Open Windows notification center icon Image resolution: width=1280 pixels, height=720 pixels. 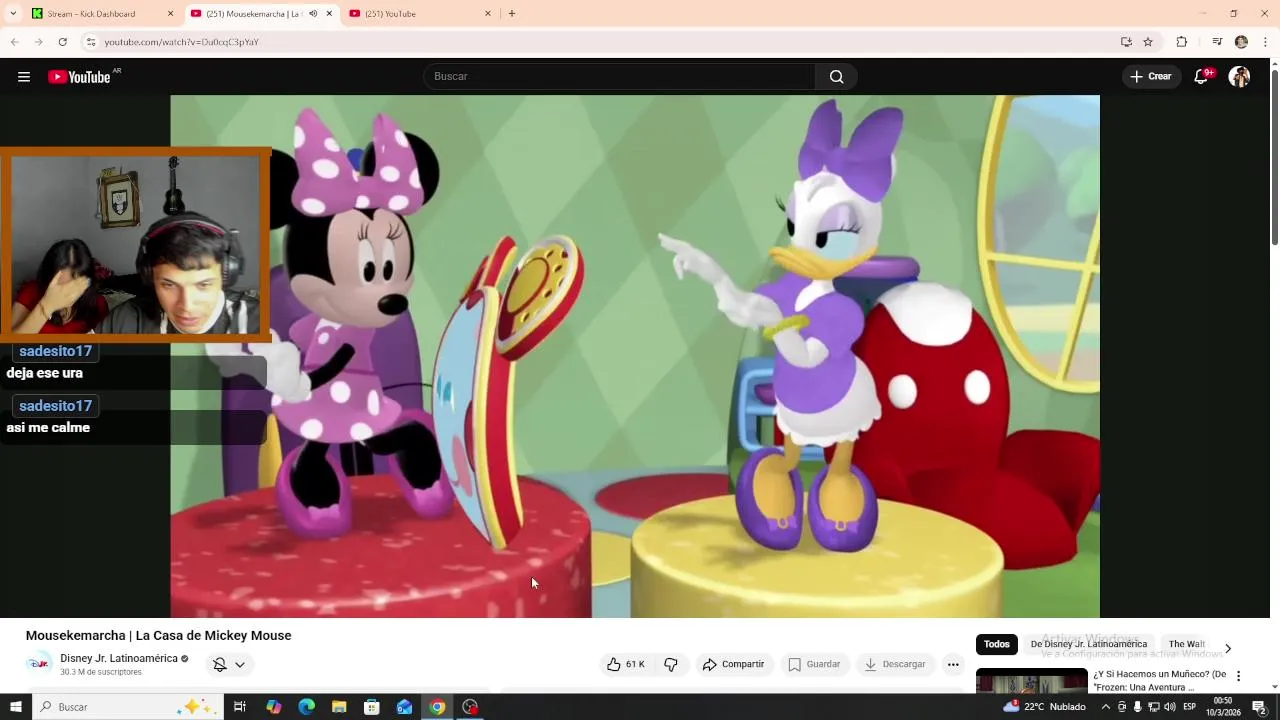(x=1259, y=707)
